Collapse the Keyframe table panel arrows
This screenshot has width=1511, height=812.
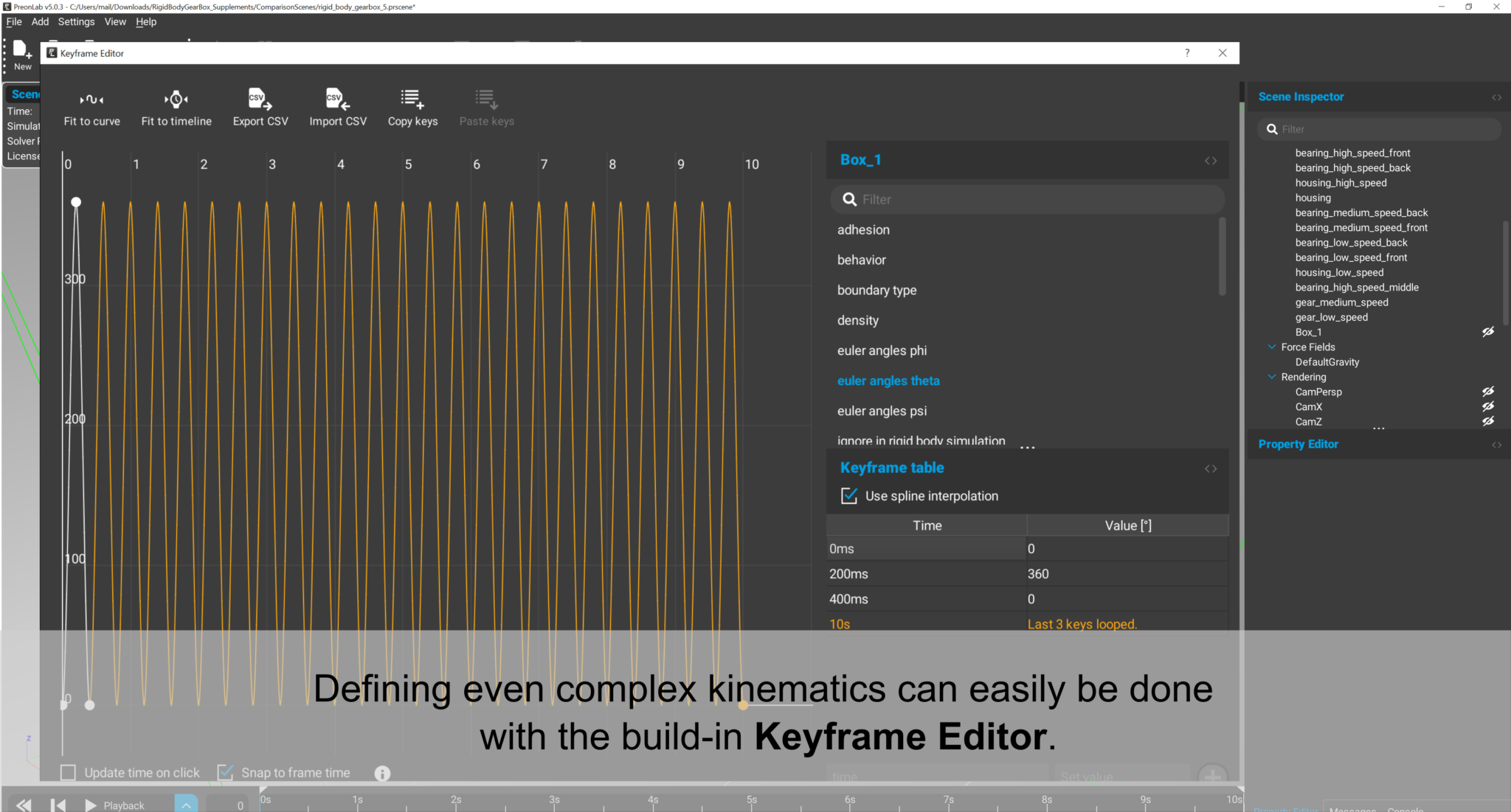tap(1211, 468)
